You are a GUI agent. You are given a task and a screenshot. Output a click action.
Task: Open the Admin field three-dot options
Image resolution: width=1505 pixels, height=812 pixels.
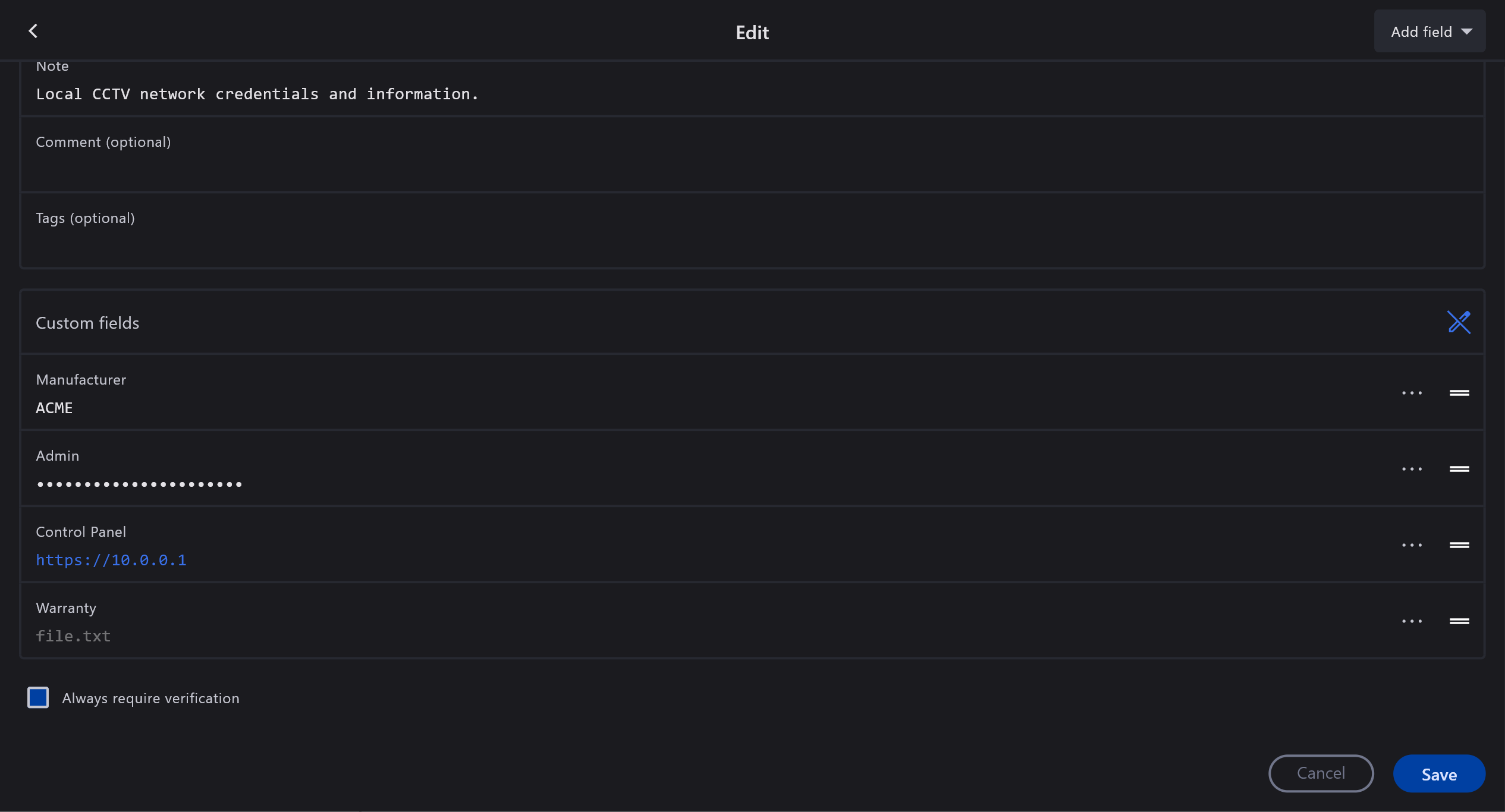tap(1412, 469)
